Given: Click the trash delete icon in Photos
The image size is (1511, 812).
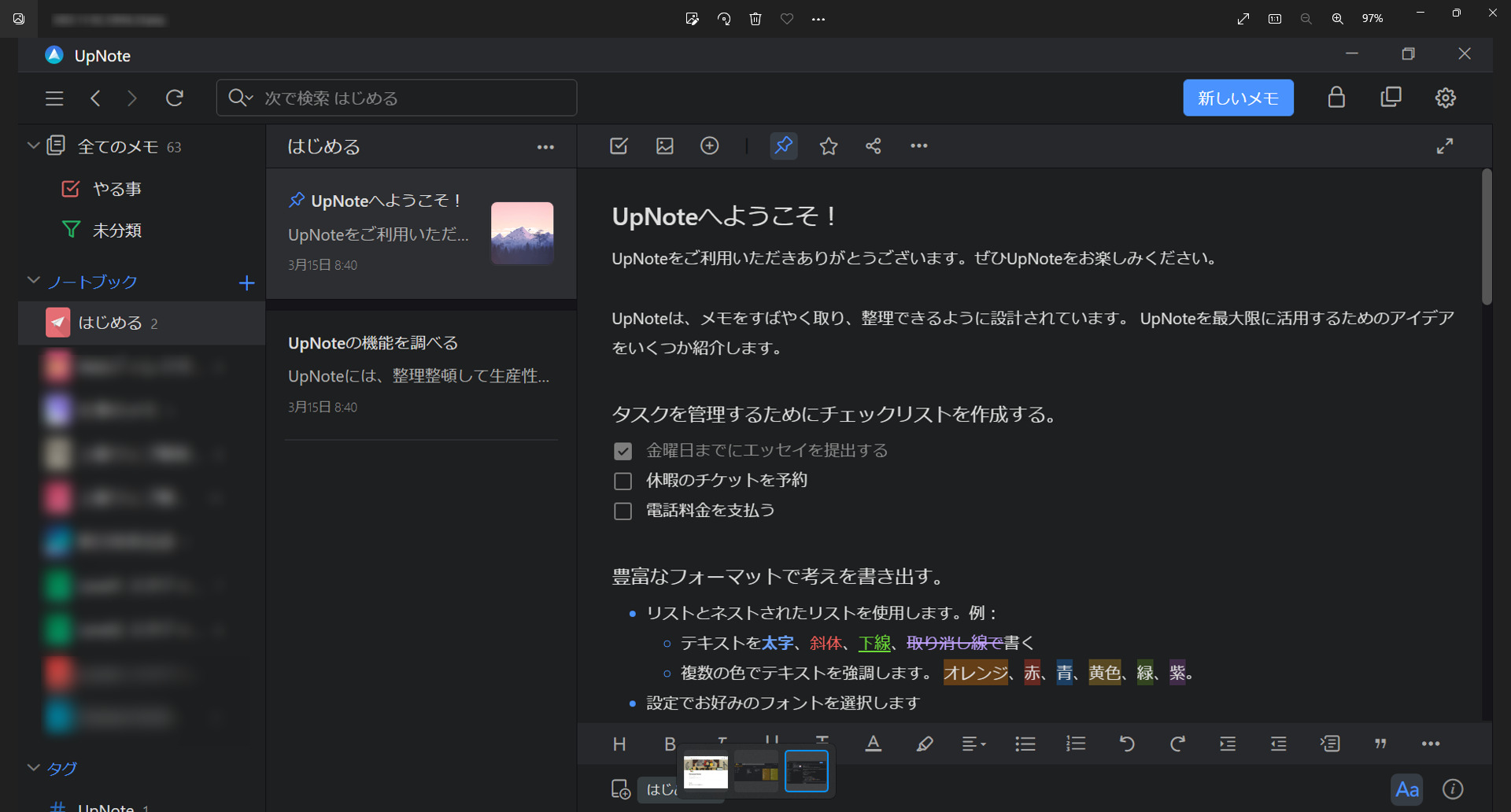Looking at the screenshot, I should 755,19.
